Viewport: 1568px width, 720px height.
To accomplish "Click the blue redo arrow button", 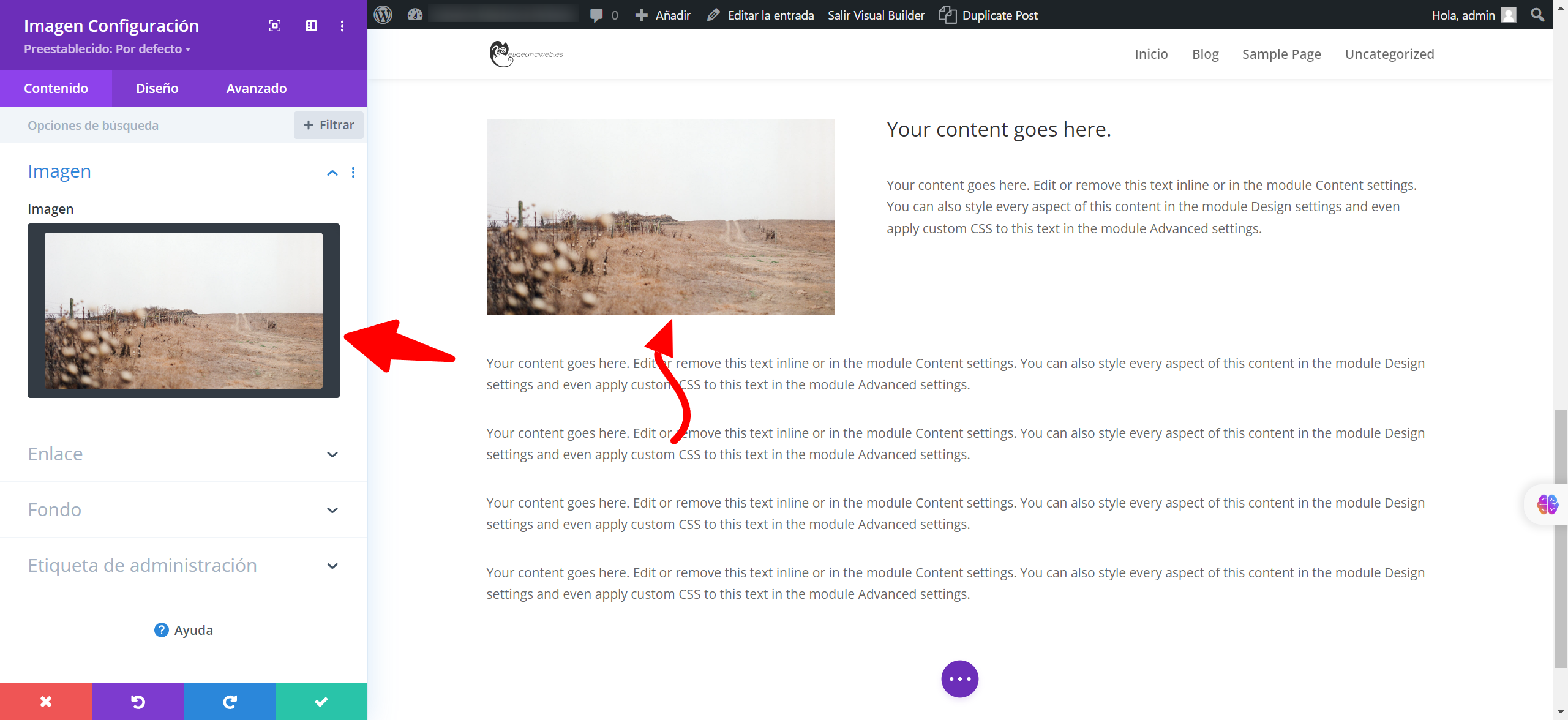I will point(230,702).
